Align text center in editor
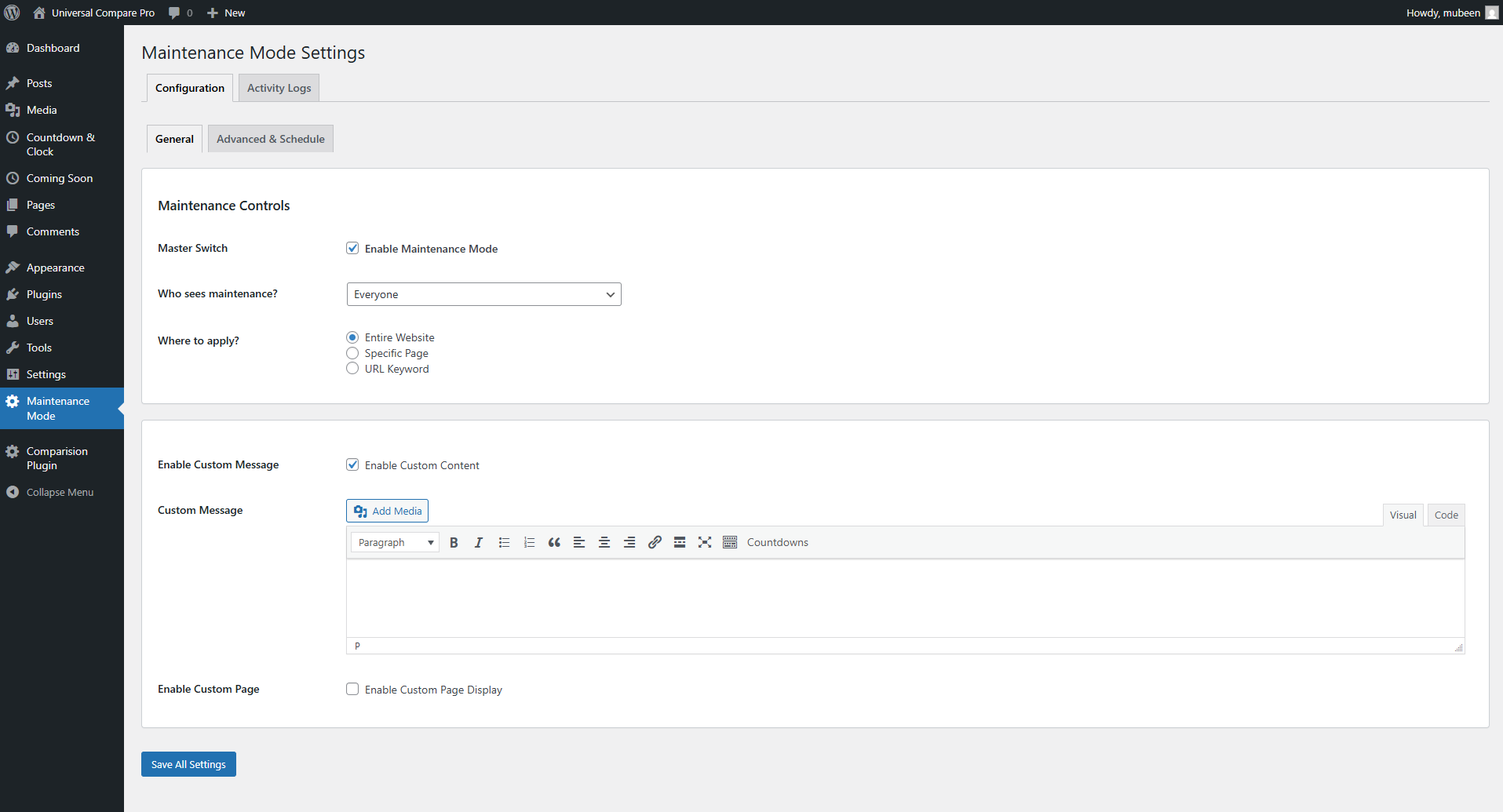Viewport: 1503px width, 812px height. (604, 543)
